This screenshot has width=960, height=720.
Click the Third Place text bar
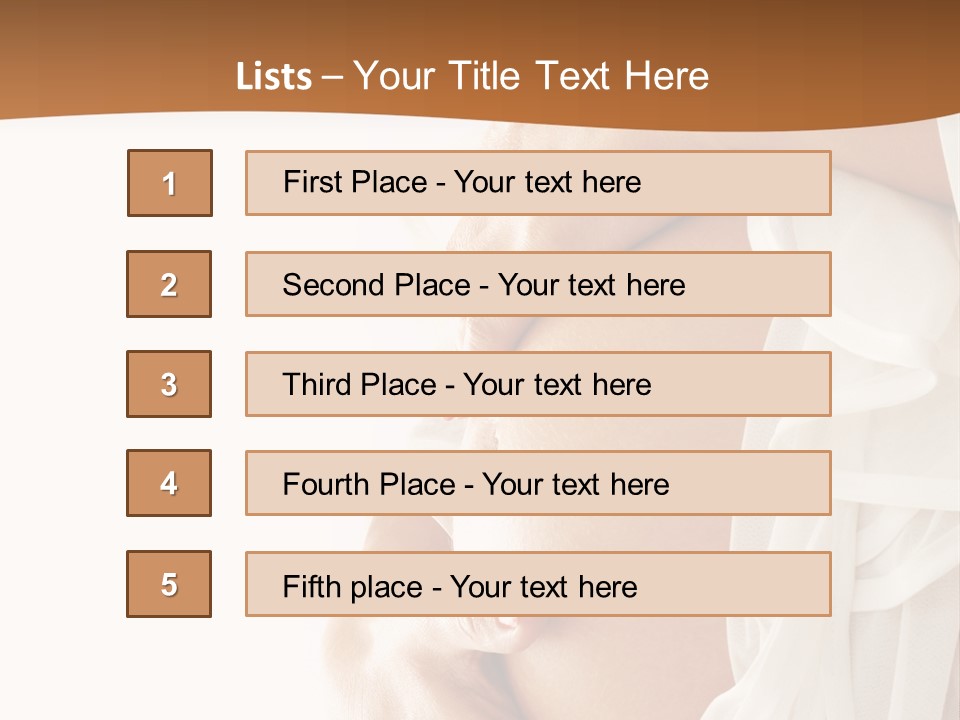(x=538, y=384)
